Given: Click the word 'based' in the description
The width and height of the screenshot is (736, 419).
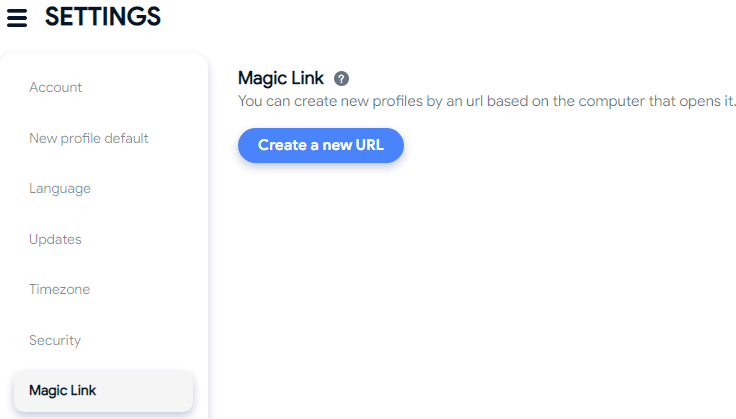Looking at the screenshot, I should (x=507, y=101).
